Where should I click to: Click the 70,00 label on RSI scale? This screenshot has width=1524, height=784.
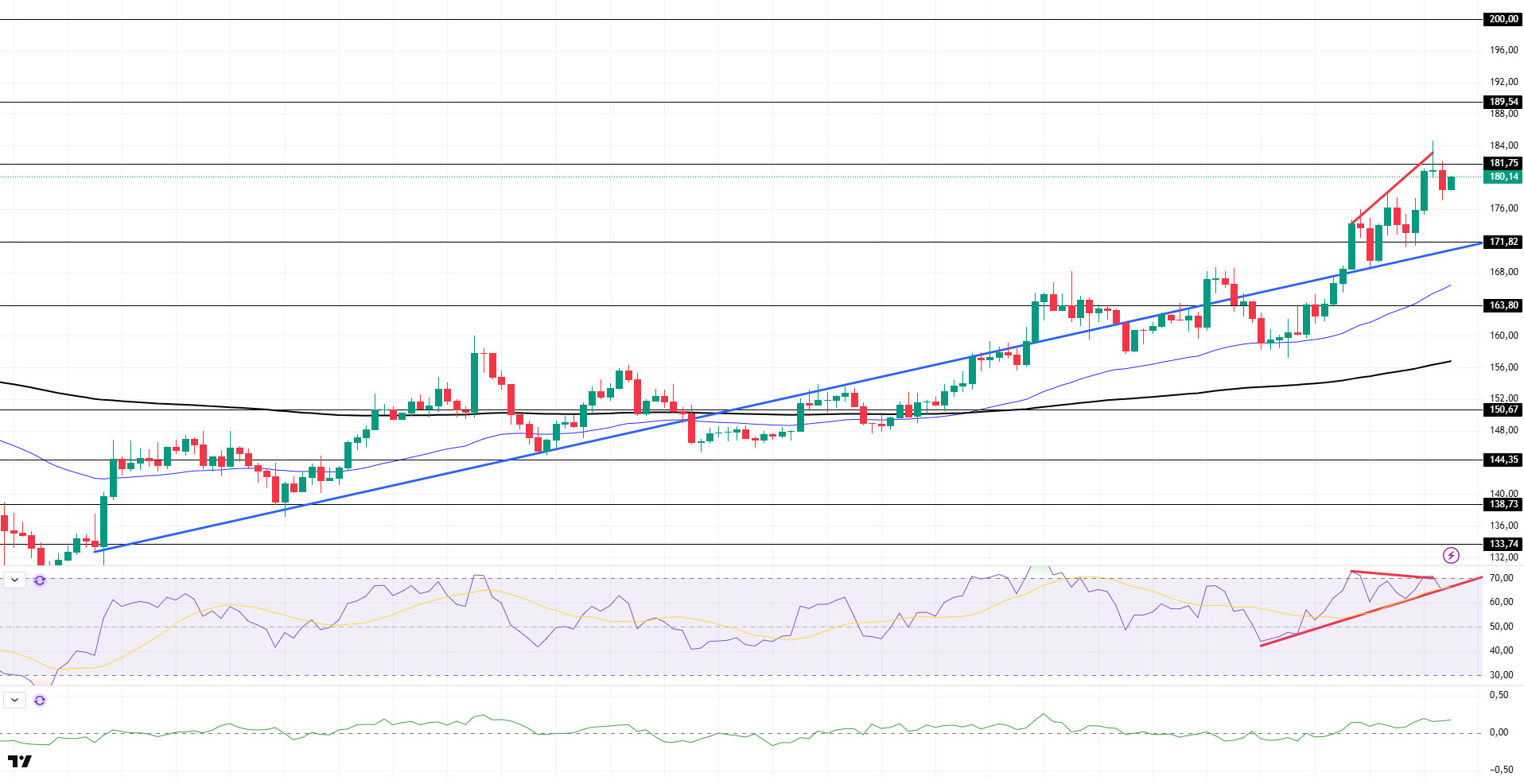[1501, 578]
